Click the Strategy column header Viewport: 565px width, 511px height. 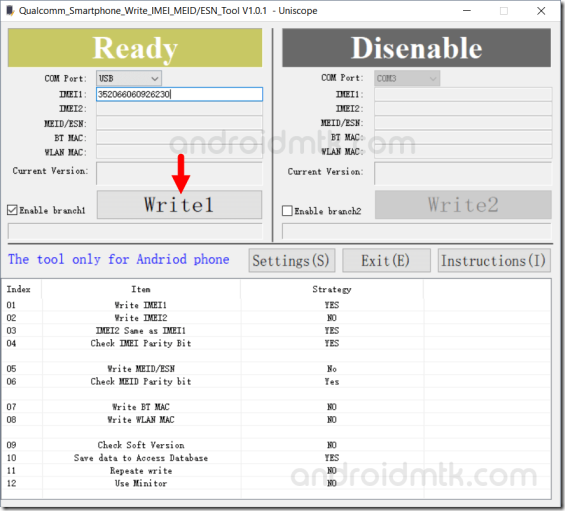coord(332,289)
